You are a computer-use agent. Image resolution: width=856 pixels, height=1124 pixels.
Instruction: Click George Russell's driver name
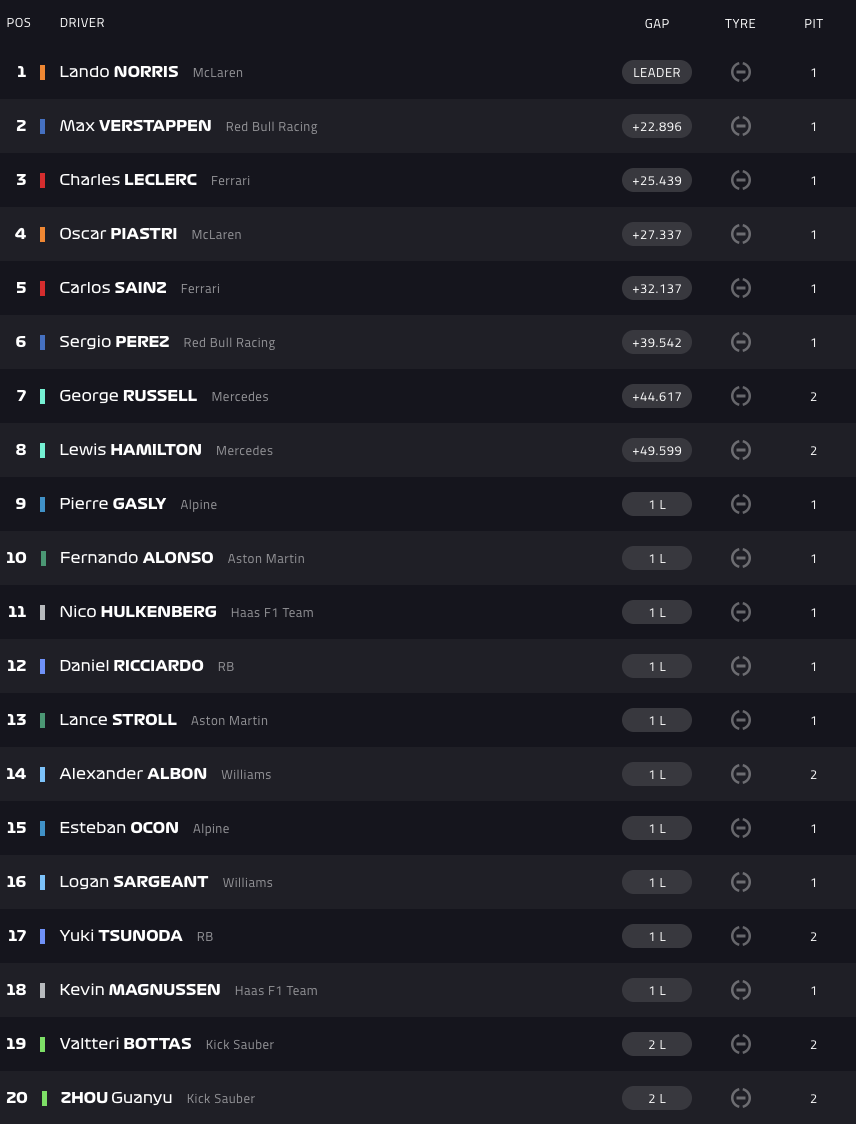(128, 396)
